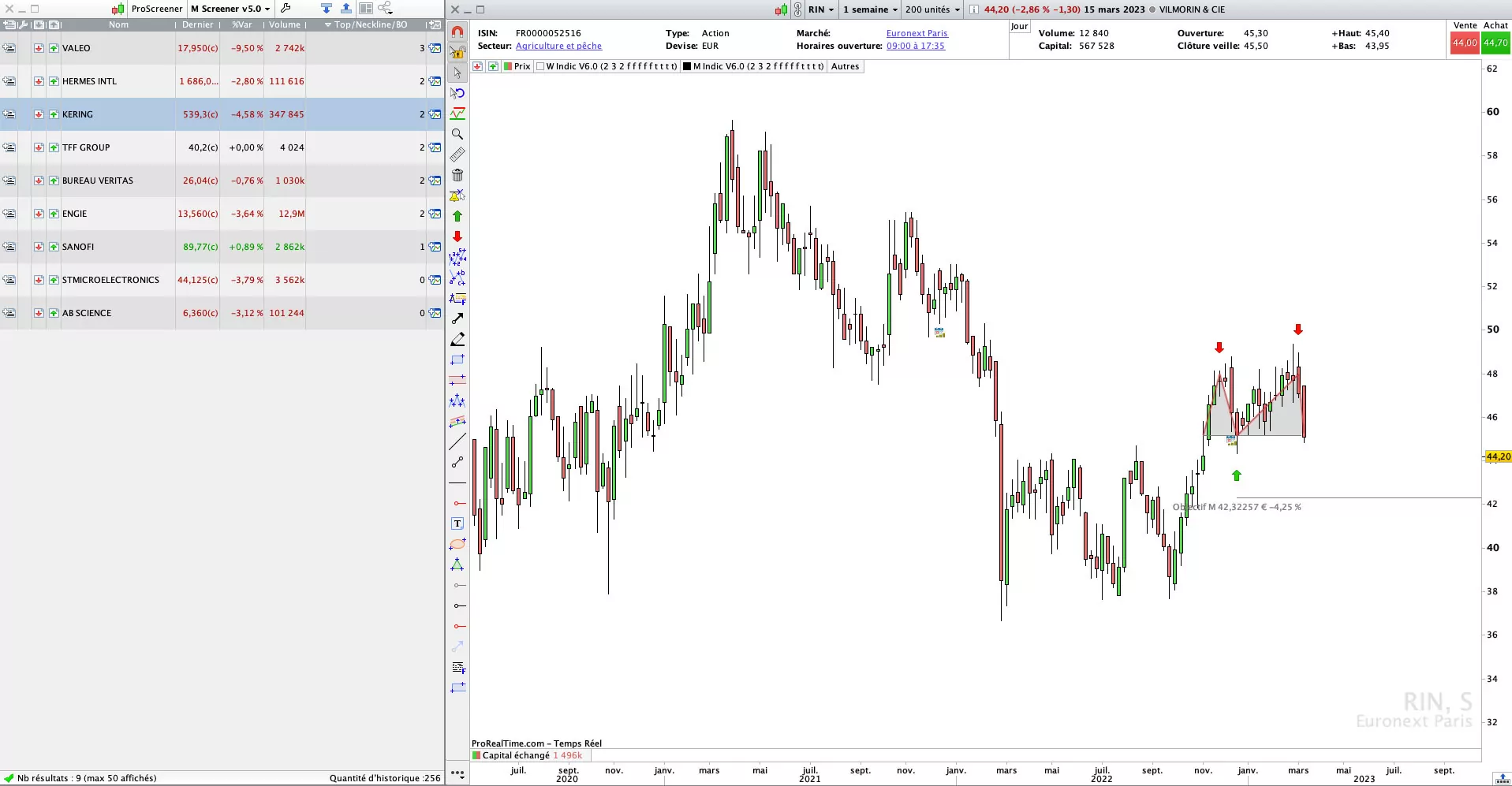Toggle the magnet snap tool
This screenshot has width=1512, height=786.
[x=457, y=32]
